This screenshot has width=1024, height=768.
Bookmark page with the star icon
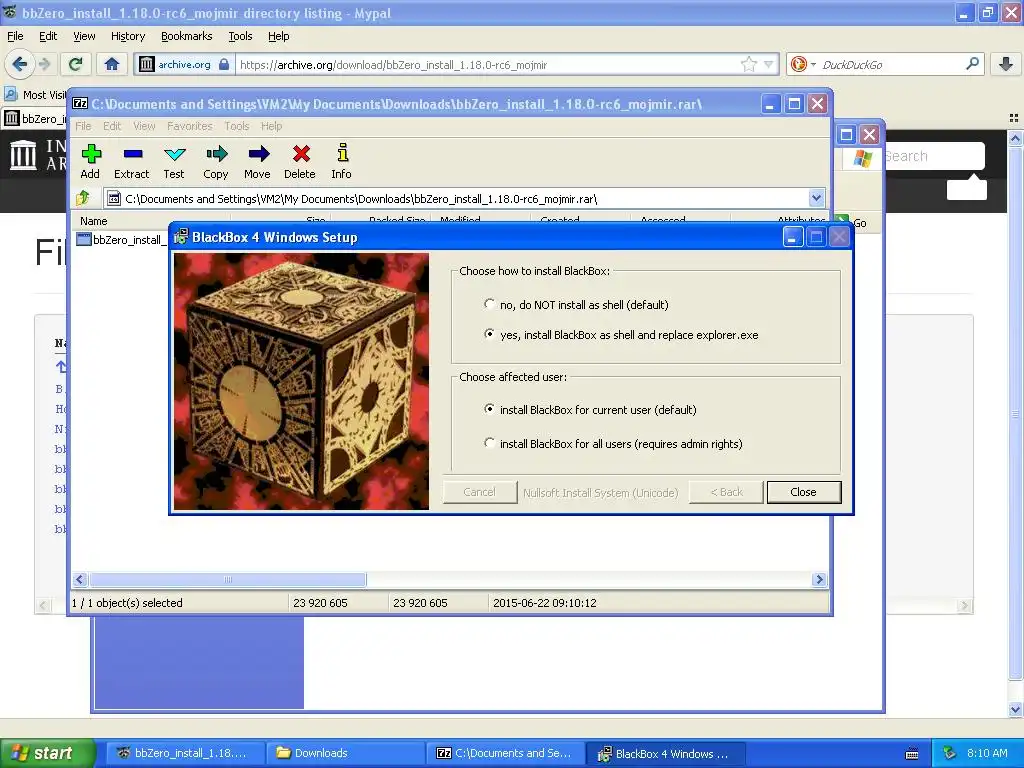click(748, 64)
